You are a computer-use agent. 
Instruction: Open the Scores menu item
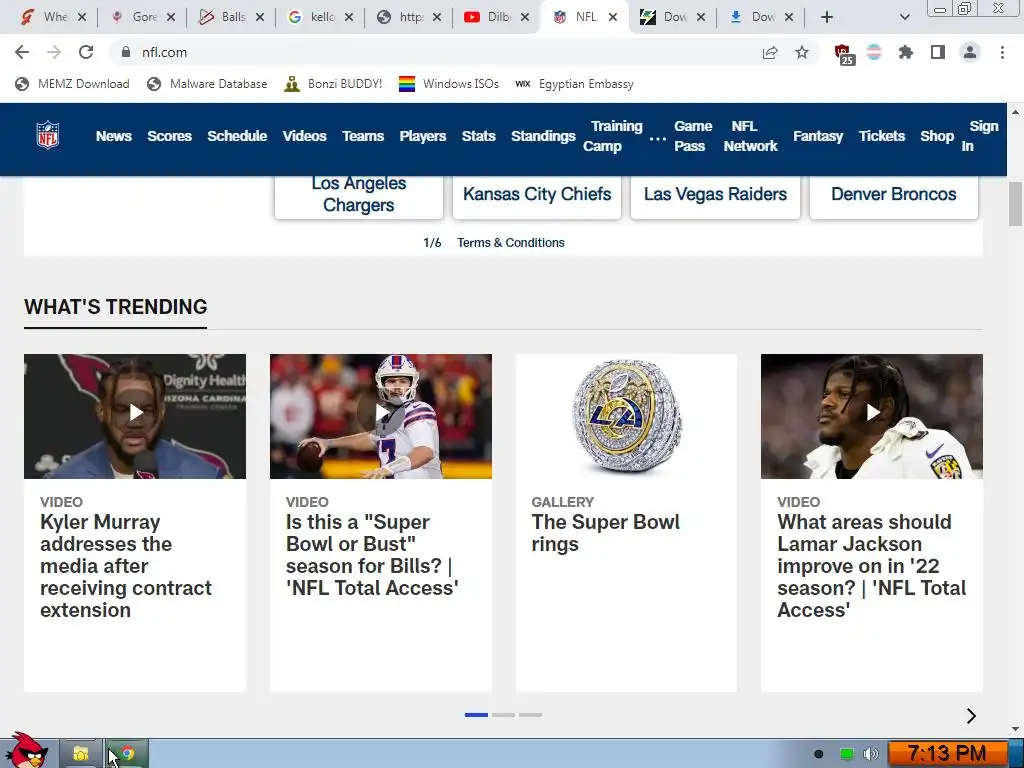[169, 136]
